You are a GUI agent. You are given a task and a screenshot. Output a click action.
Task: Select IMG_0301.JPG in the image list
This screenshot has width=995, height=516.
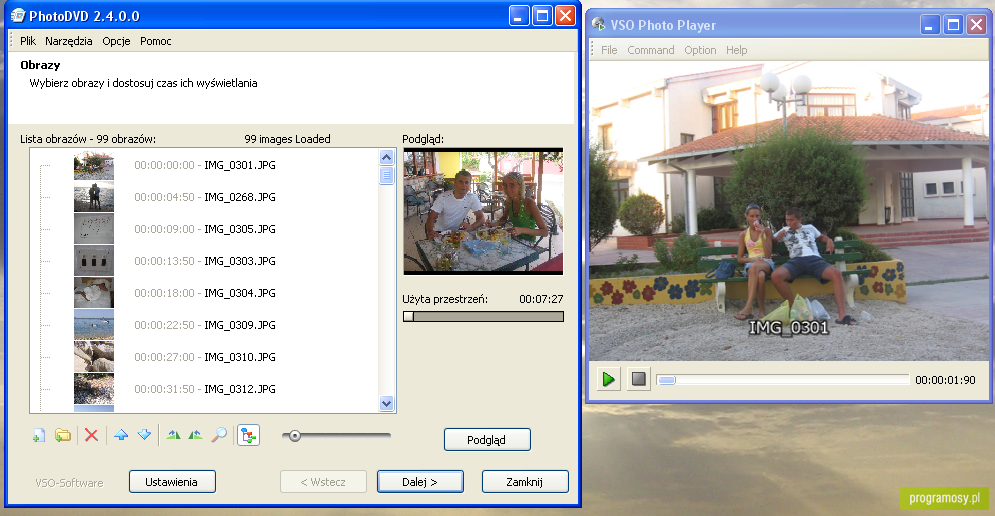click(x=240, y=165)
